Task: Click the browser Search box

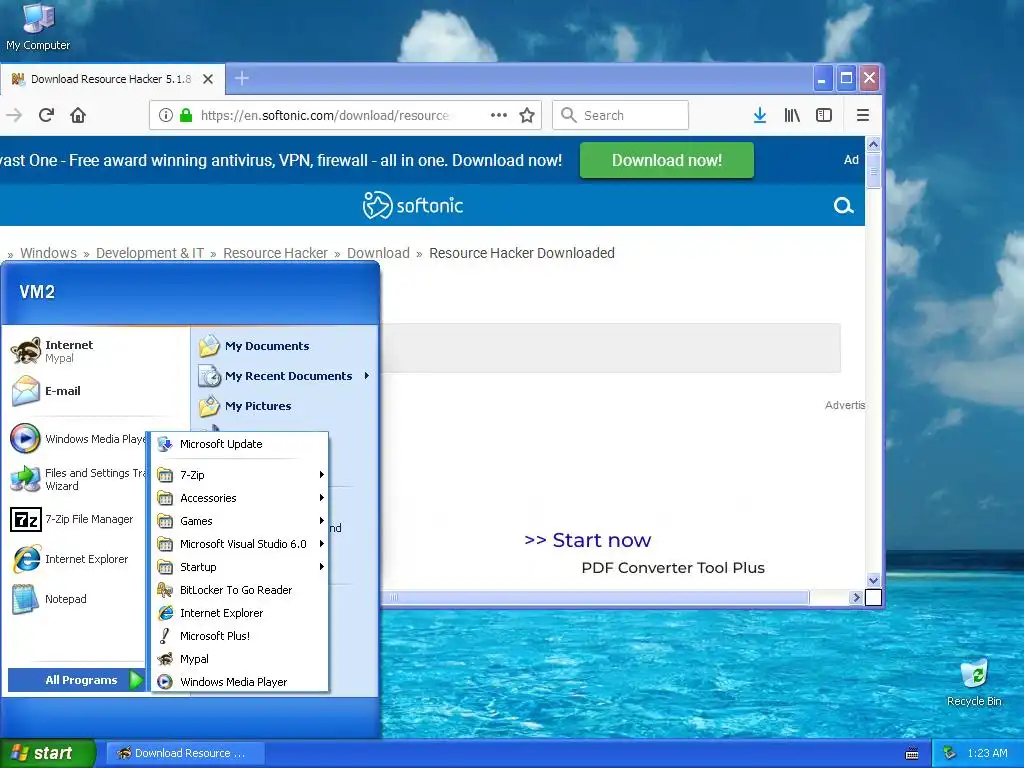Action: click(x=620, y=116)
